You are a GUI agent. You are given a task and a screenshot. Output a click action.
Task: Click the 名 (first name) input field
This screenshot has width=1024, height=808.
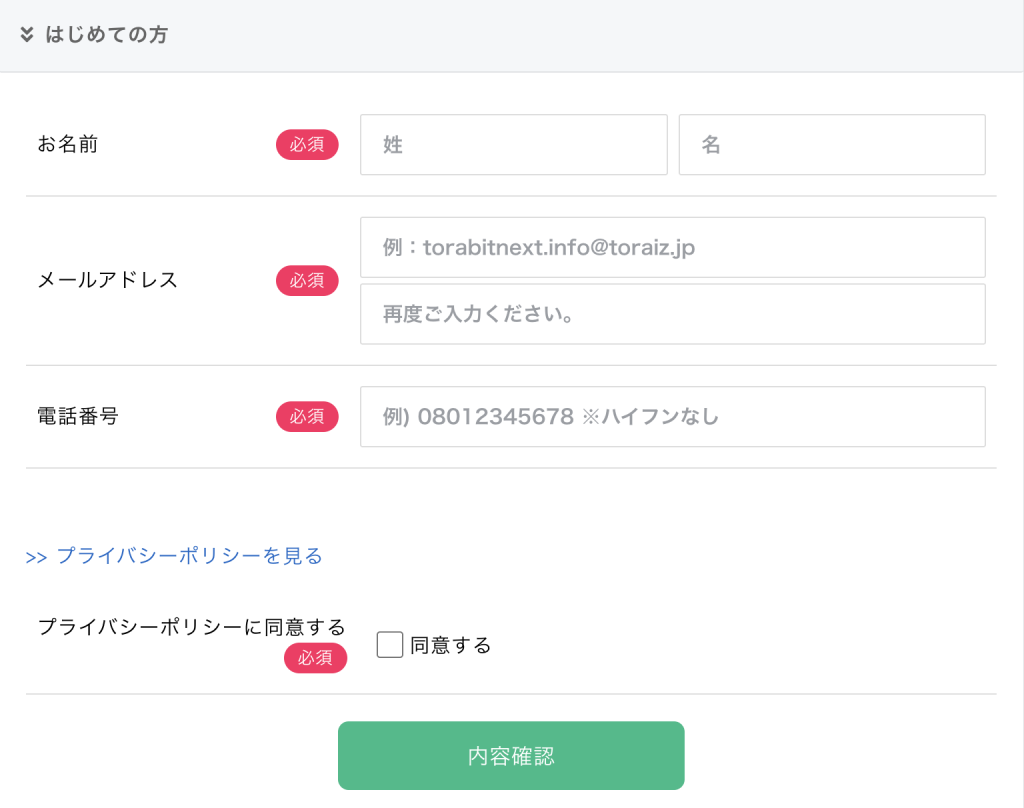coord(832,144)
